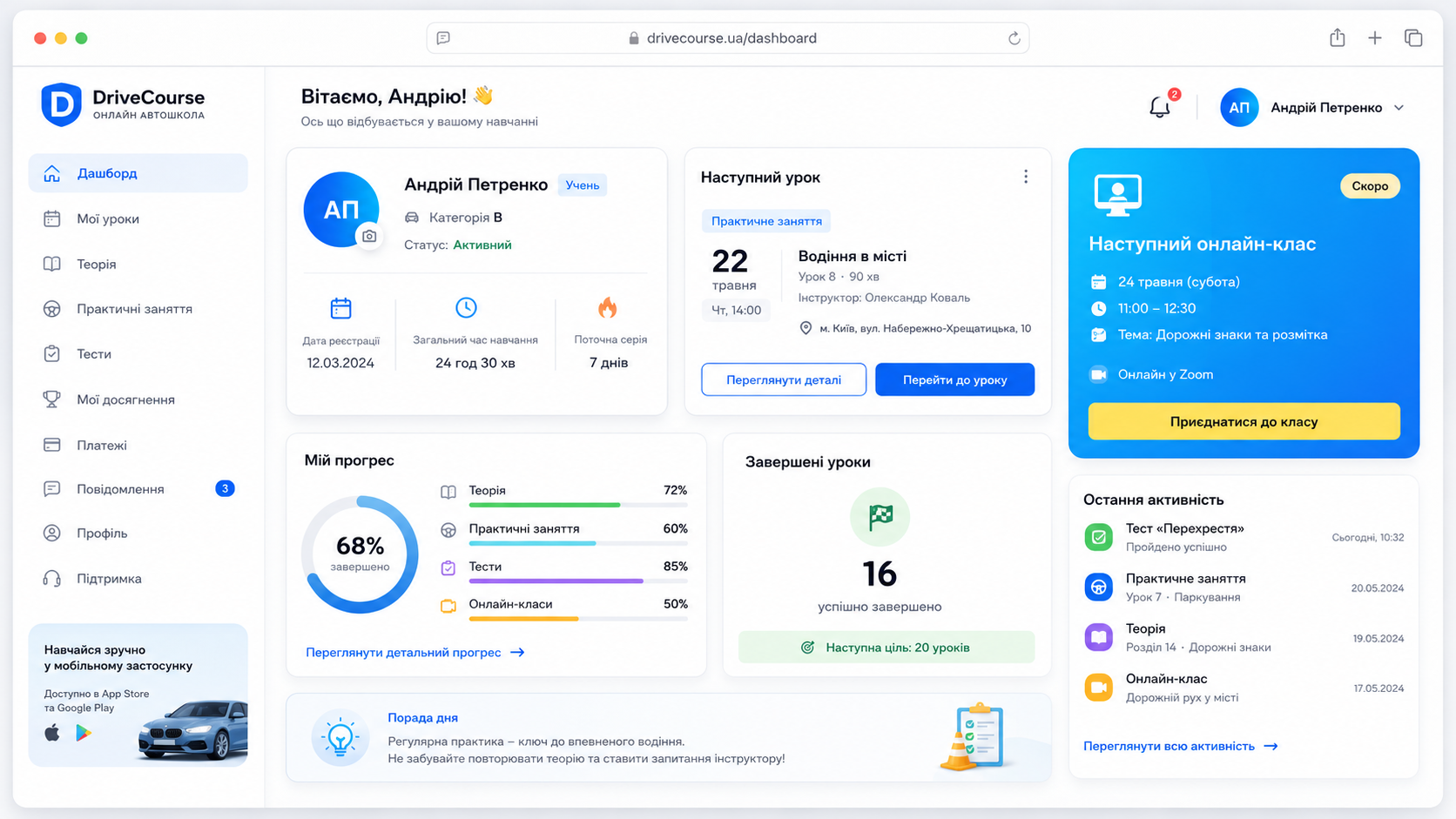Click the tab overview icon in browser

pos(1413,37)
